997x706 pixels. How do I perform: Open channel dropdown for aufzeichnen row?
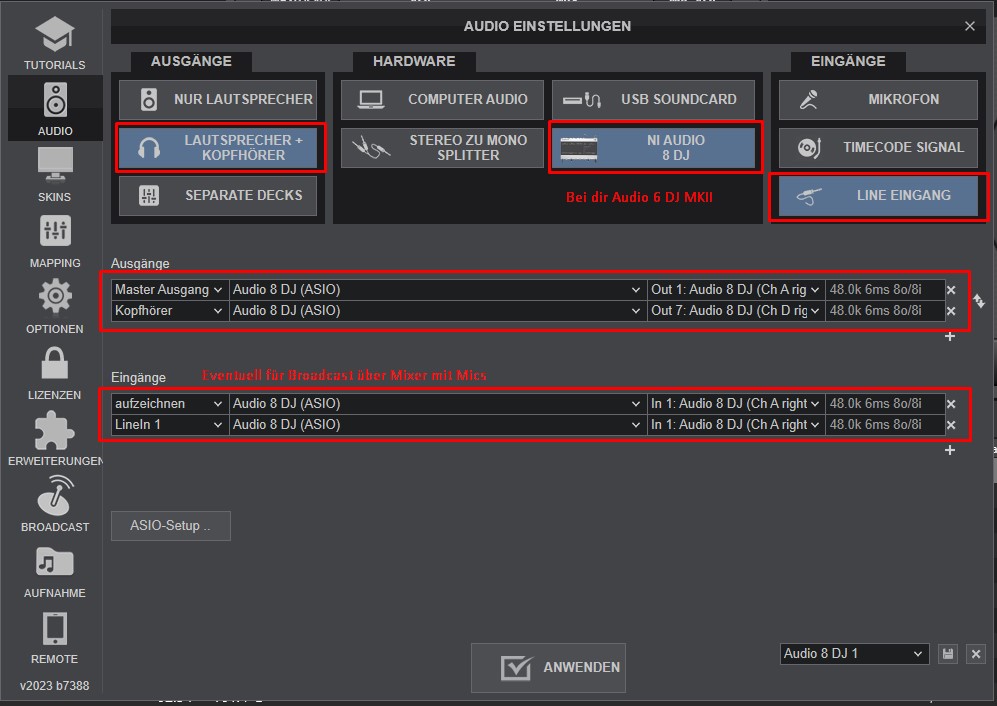tap(735, 403)
